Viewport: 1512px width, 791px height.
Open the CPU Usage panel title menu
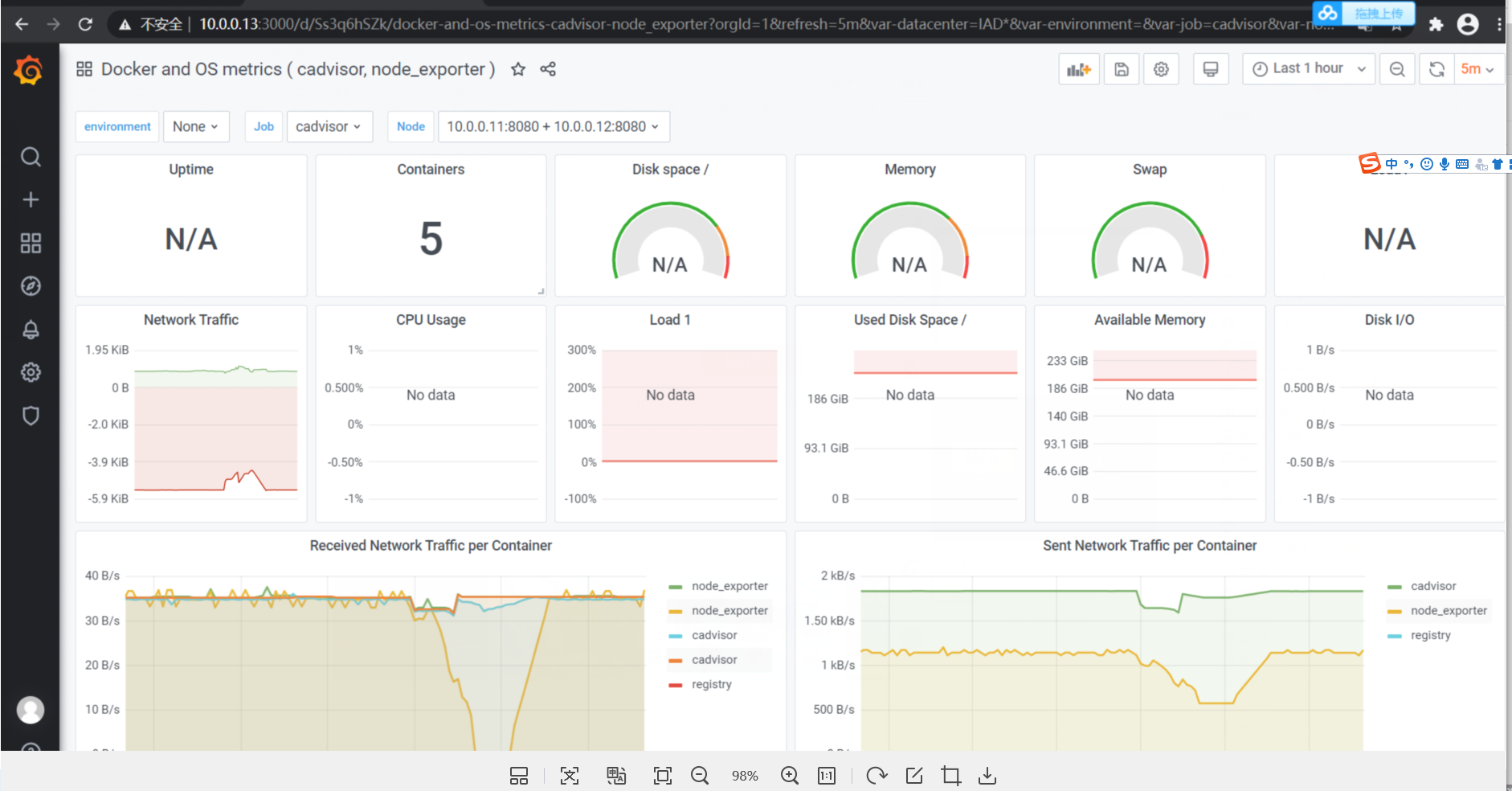tap(431, 320)
